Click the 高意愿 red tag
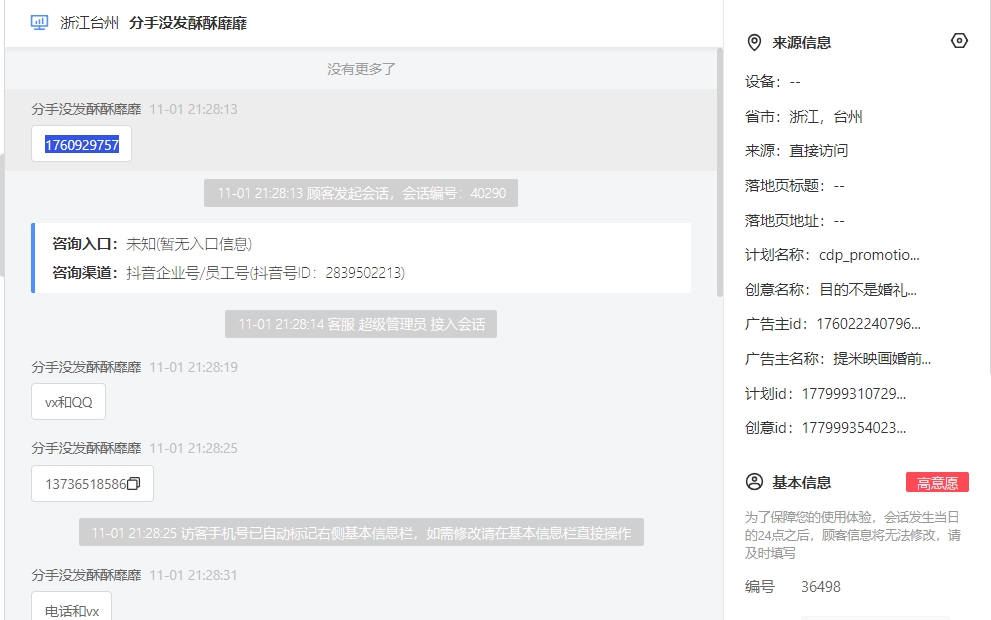 [937, 483]
